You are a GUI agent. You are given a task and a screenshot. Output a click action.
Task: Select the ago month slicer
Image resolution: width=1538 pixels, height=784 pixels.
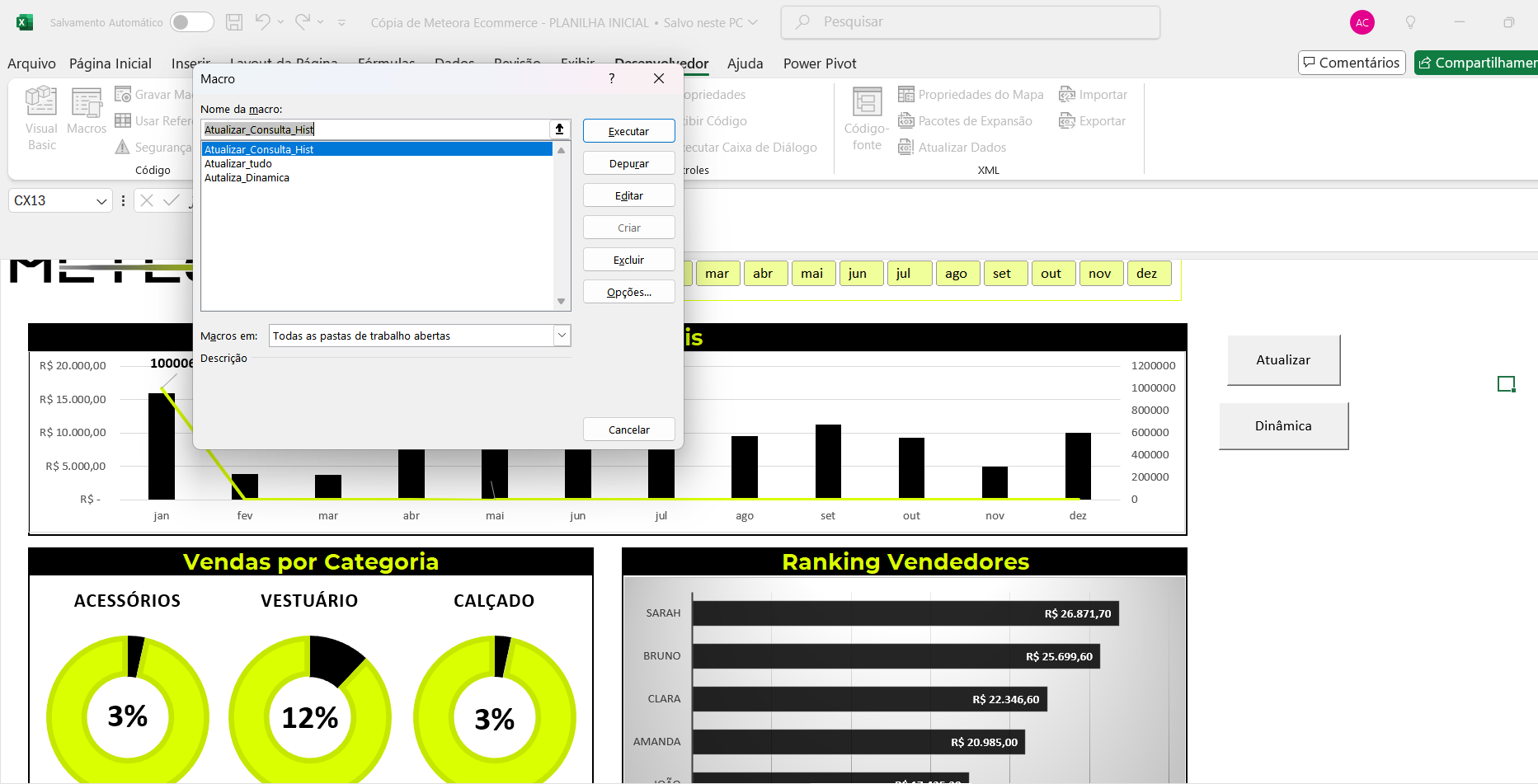tap(957, 274)
